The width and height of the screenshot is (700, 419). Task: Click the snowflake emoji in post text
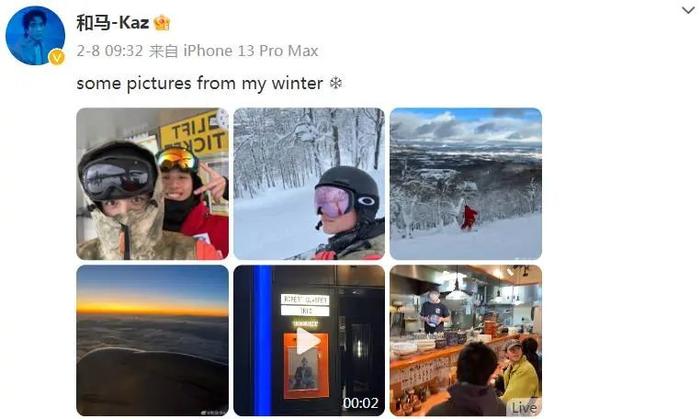336,83
